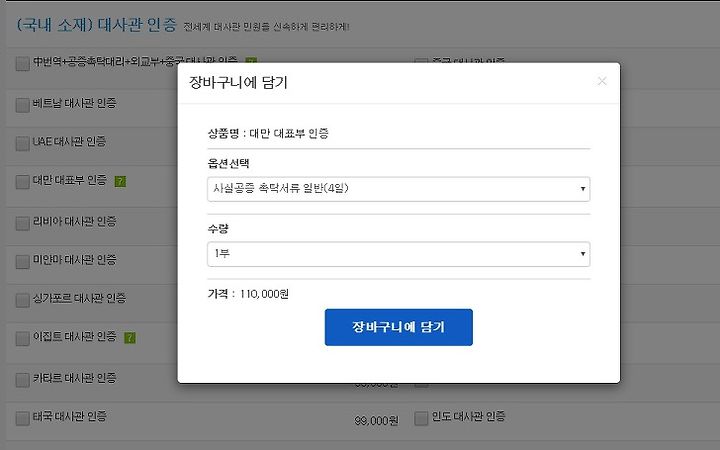Click the 가격 : 110,000원 text

(248, 294)
